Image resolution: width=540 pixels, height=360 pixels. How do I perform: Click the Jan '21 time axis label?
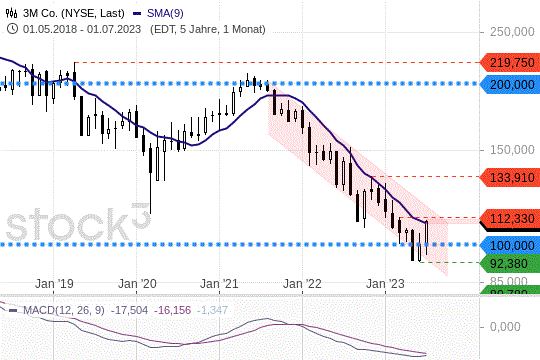point(219,284)
